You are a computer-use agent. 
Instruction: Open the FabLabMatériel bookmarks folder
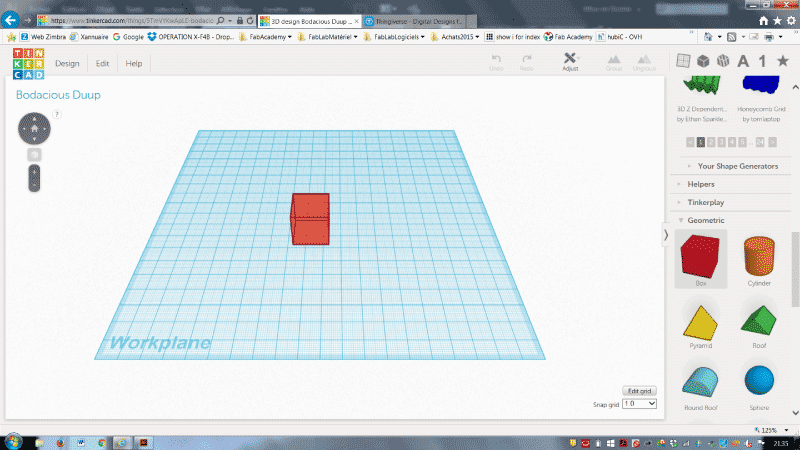click(328, 37)
